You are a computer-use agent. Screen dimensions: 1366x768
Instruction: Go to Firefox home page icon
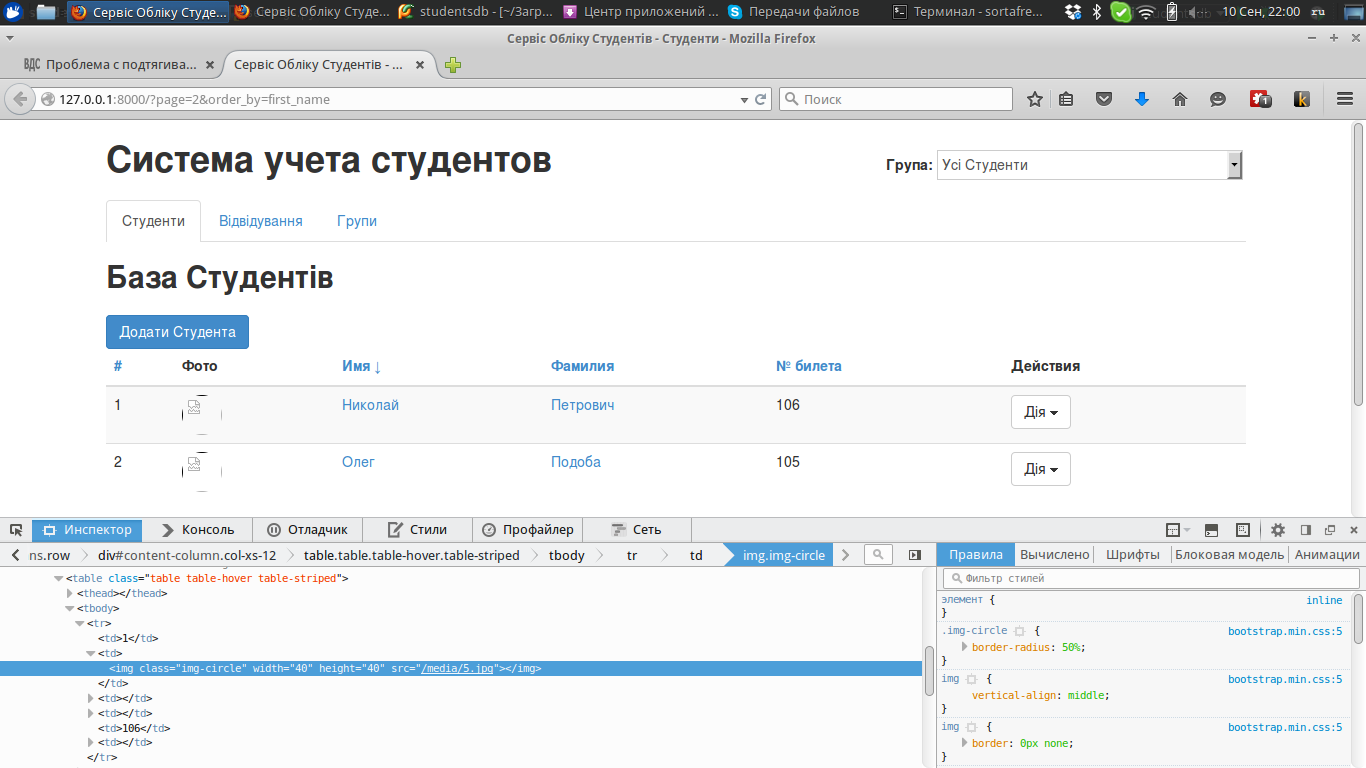pos(1180,99)
